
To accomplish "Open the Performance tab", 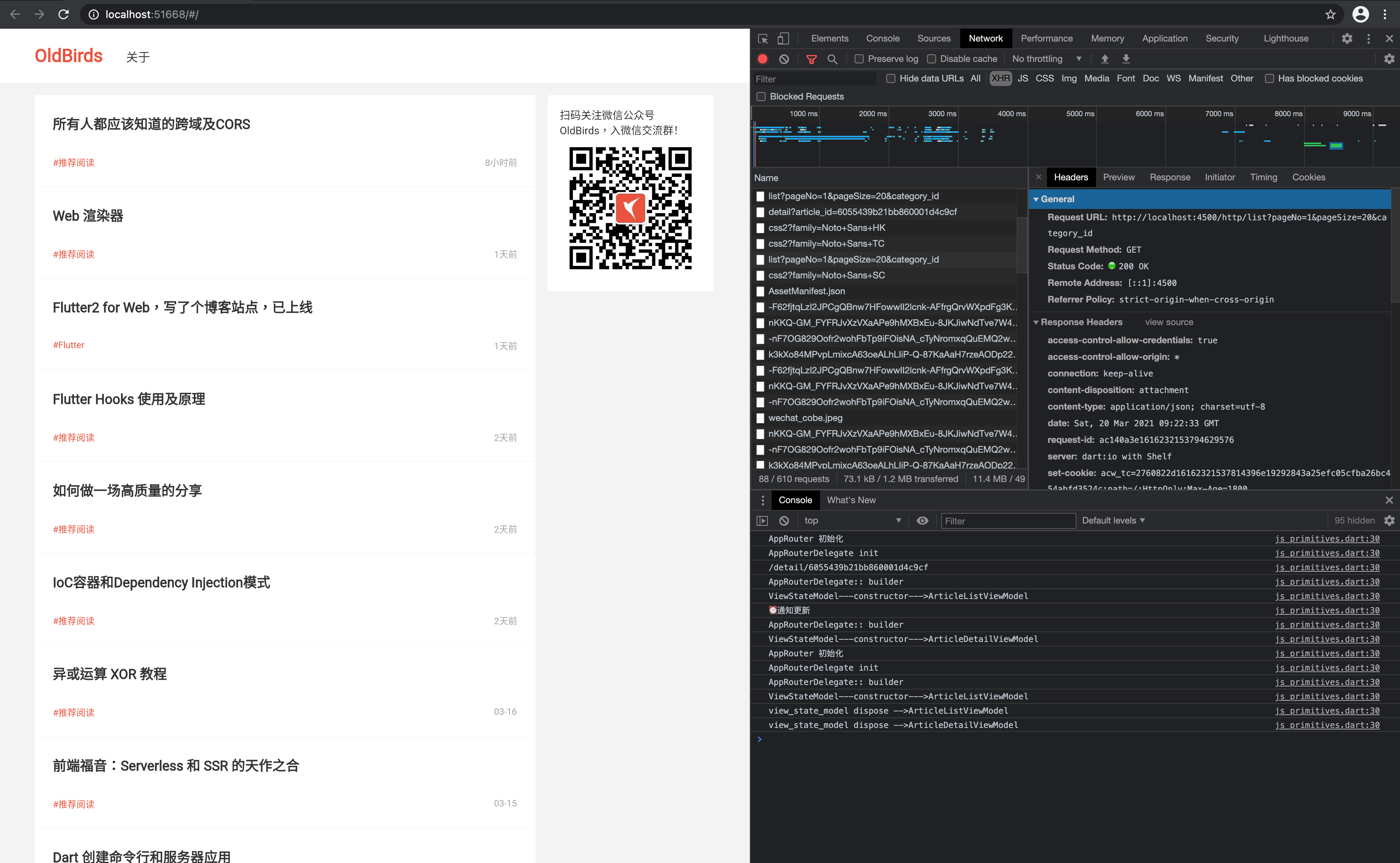I will tap(1046, 38).
